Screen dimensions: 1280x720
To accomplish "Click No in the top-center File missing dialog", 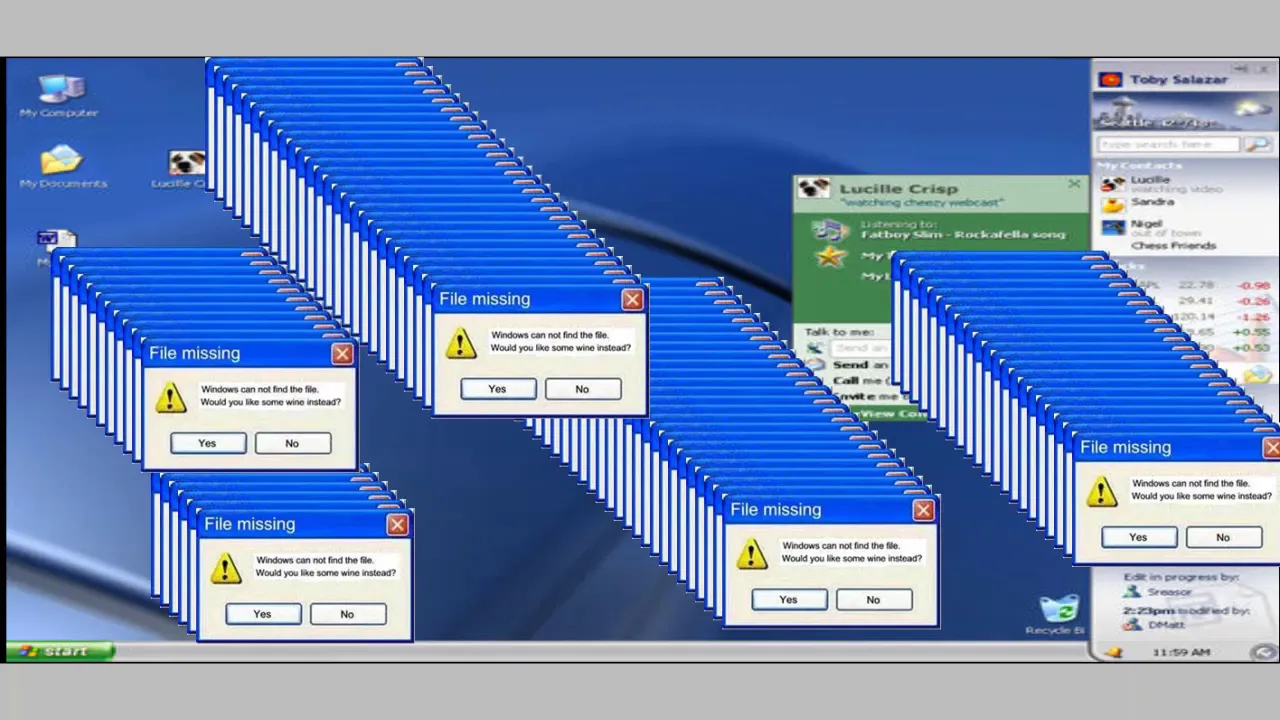I will click(582, 389).
